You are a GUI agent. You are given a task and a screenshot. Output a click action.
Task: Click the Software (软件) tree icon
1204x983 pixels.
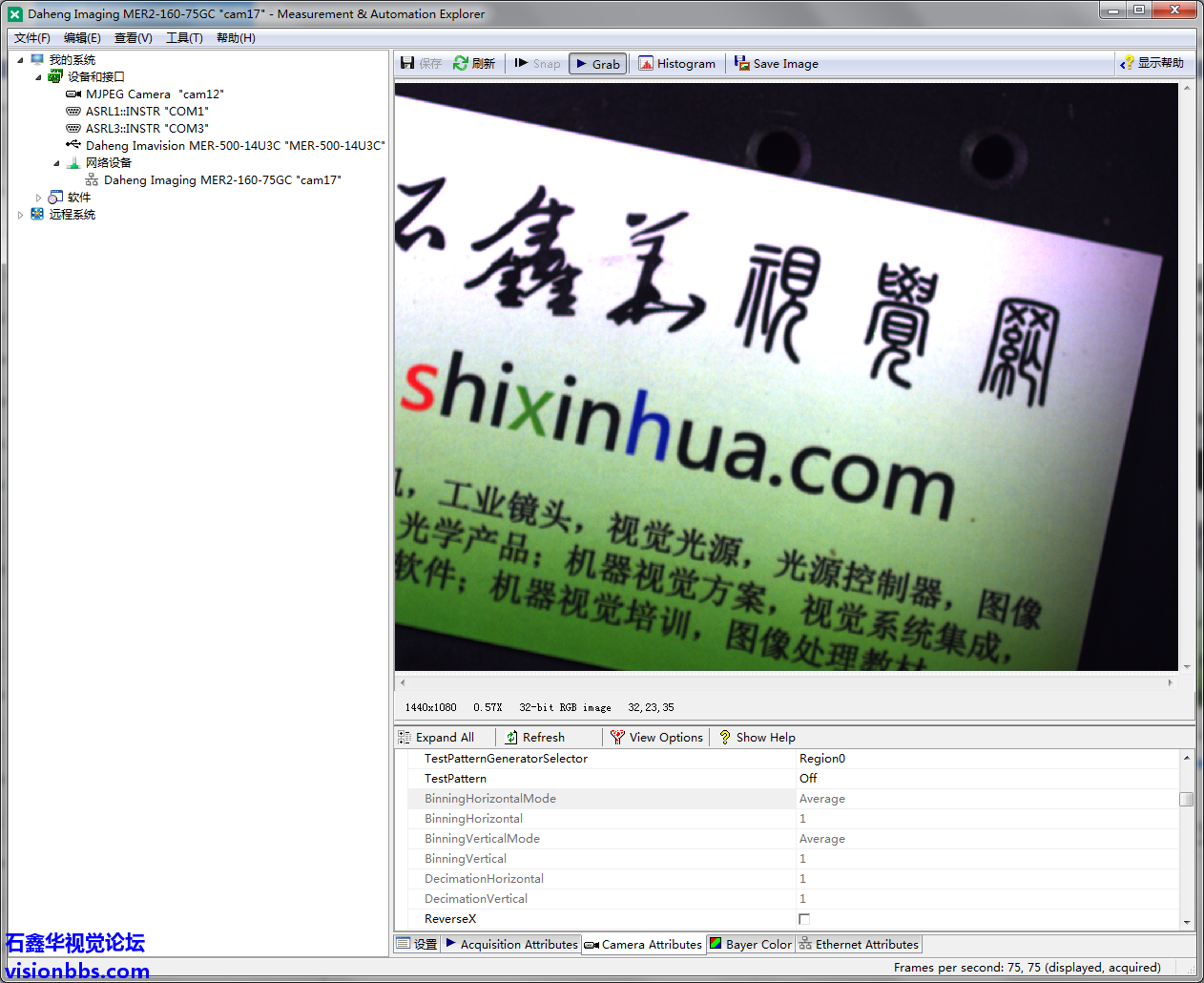click(55, 198)
